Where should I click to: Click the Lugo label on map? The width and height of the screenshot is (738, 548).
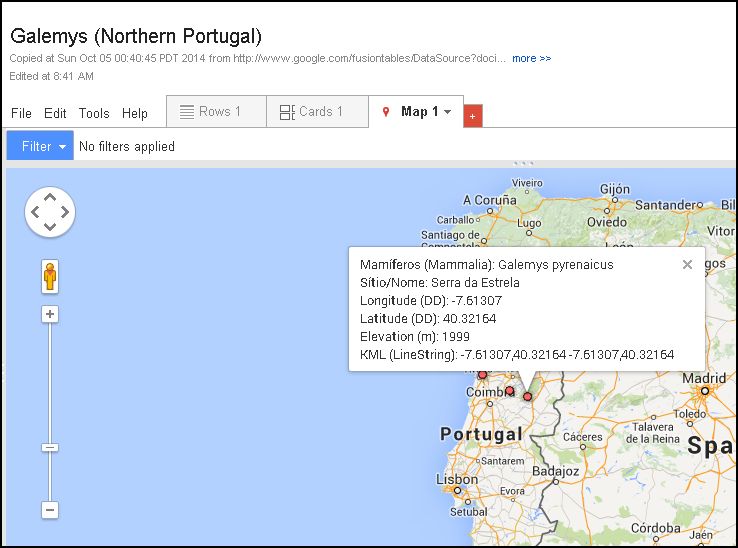529,223
